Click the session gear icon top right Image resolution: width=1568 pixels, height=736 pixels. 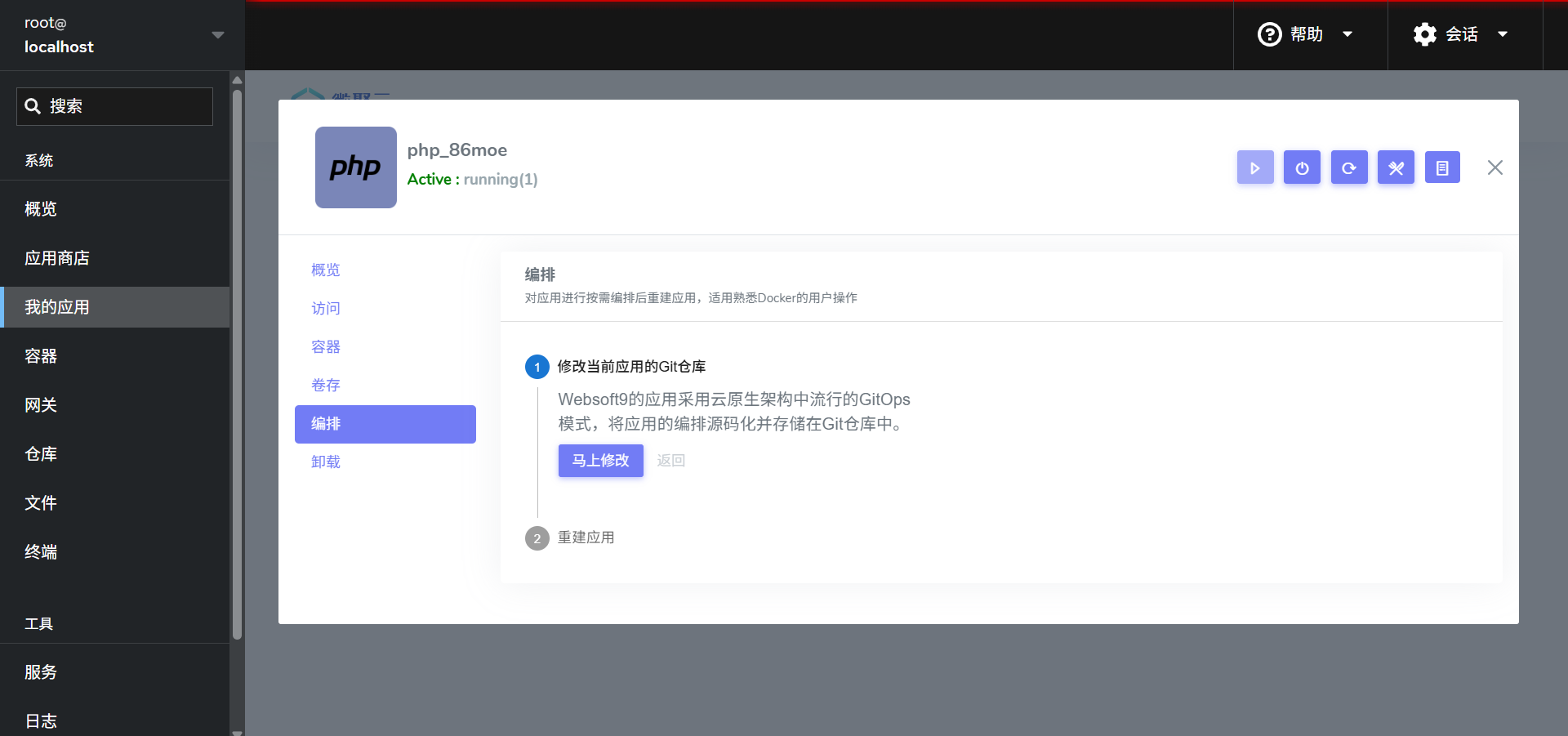(1424, 34)
